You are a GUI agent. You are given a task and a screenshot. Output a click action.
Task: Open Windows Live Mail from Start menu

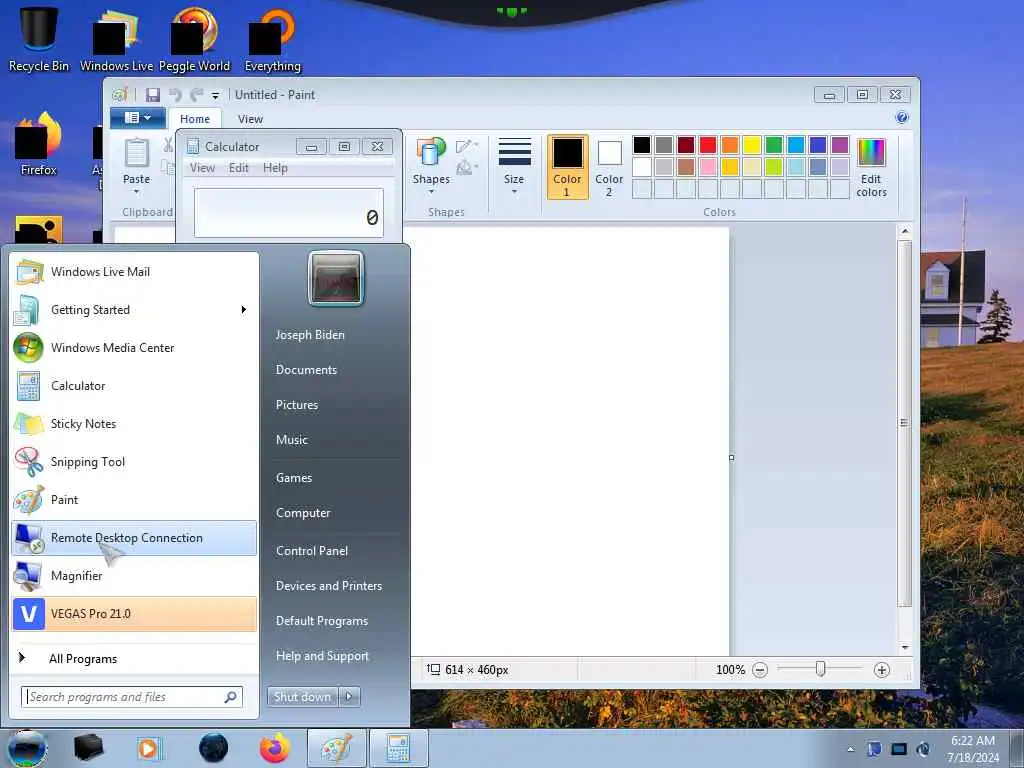click(x=135, y=272)
